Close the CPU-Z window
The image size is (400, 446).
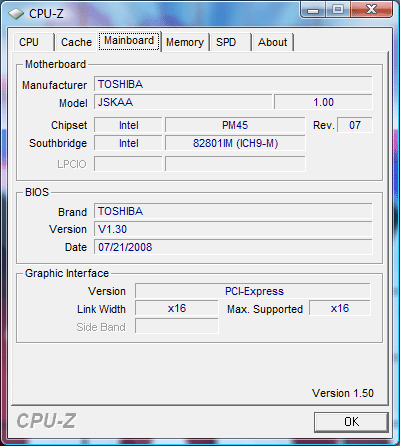point(371,10)
